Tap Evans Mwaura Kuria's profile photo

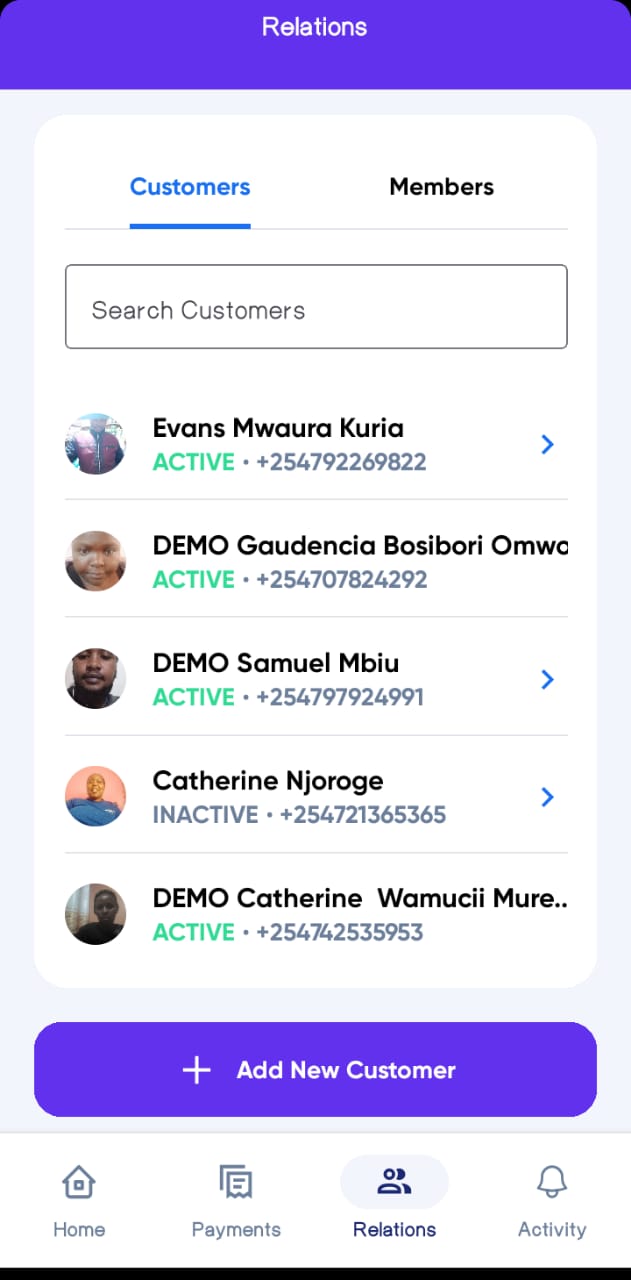point(95,444)
